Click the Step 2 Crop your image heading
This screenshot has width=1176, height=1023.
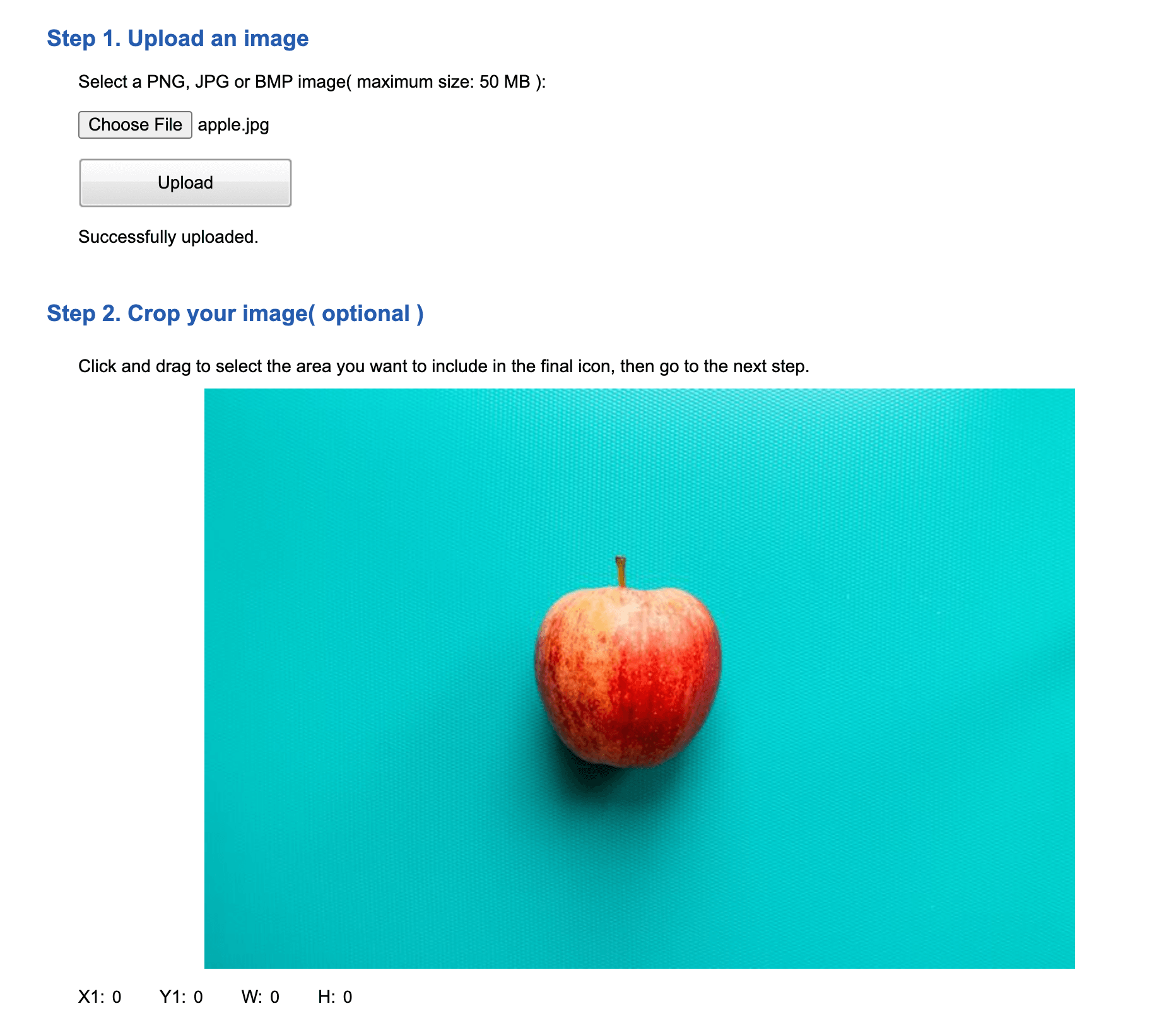235,313
